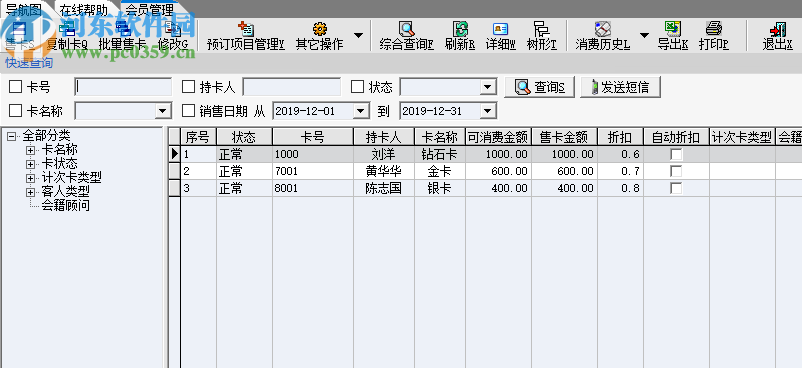Click the 计次卡类型 column header
The width and height of the screenshot is (802, 368).
[742, 137]
